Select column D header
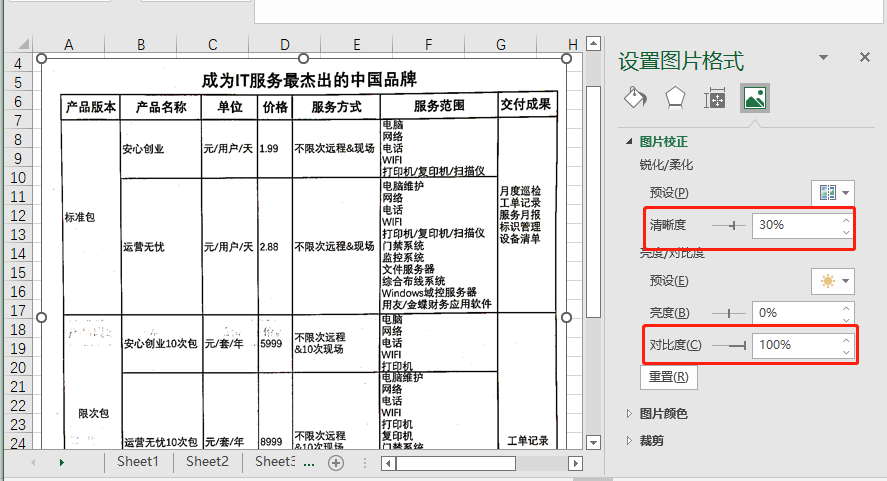The height and width of the screenshot is (481, 887). tap(284, 44)
